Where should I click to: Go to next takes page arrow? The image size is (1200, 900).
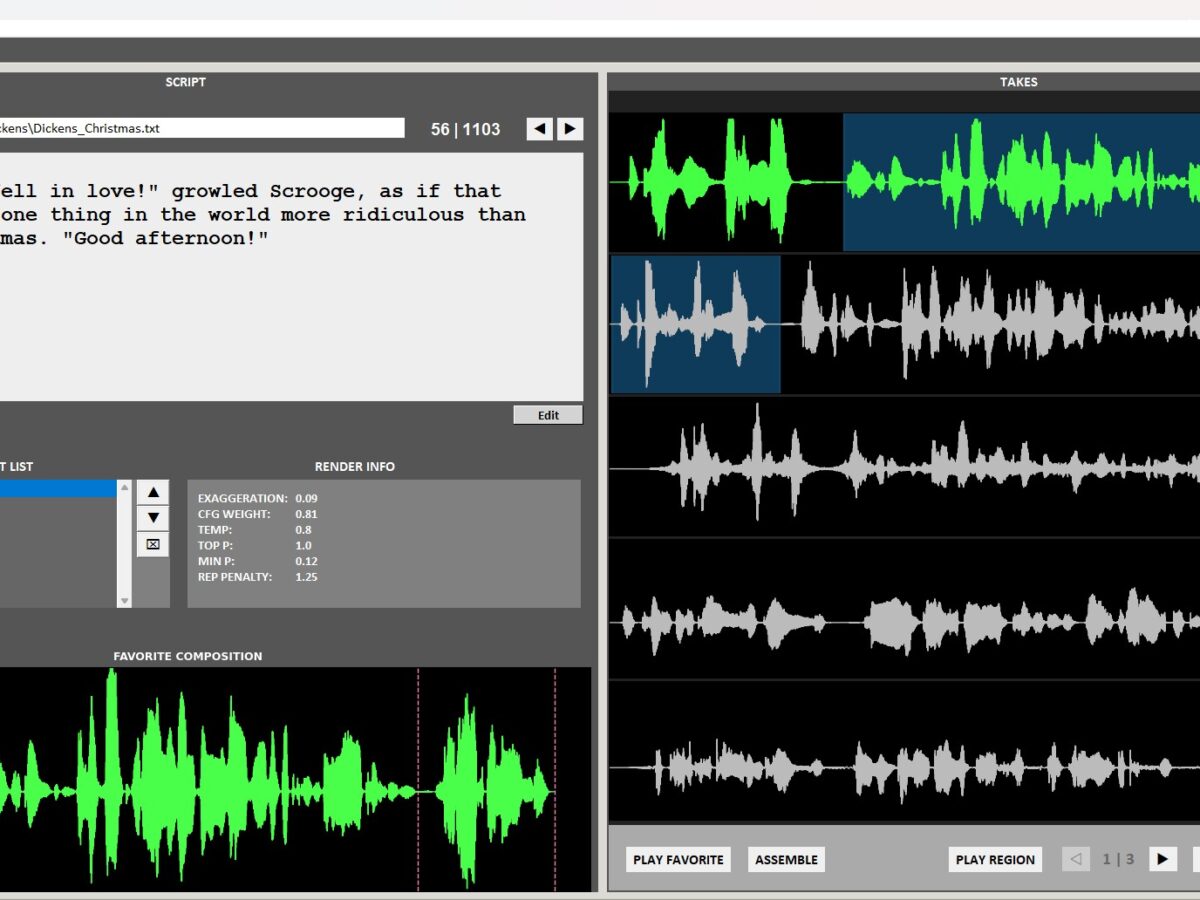1162,859
